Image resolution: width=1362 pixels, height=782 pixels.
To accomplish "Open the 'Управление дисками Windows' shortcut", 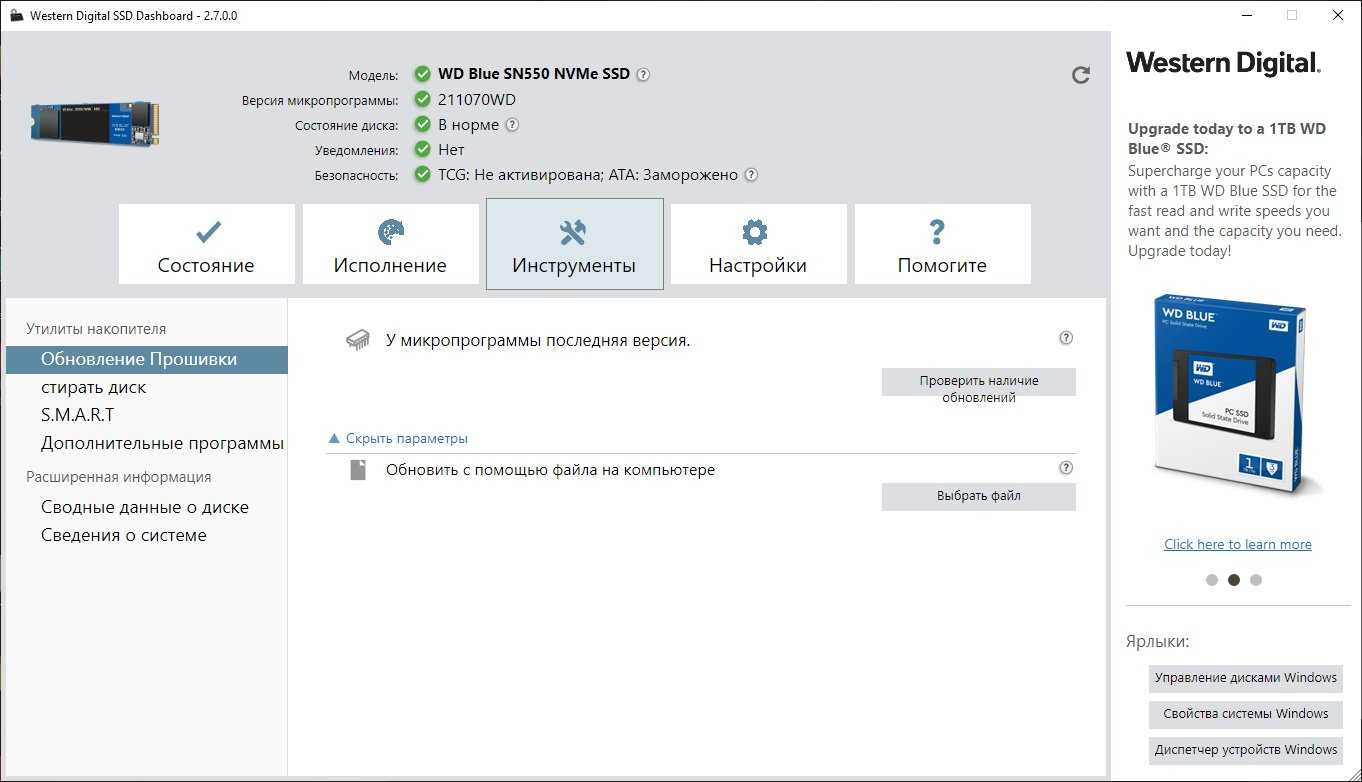I will tap(1245, 678).
